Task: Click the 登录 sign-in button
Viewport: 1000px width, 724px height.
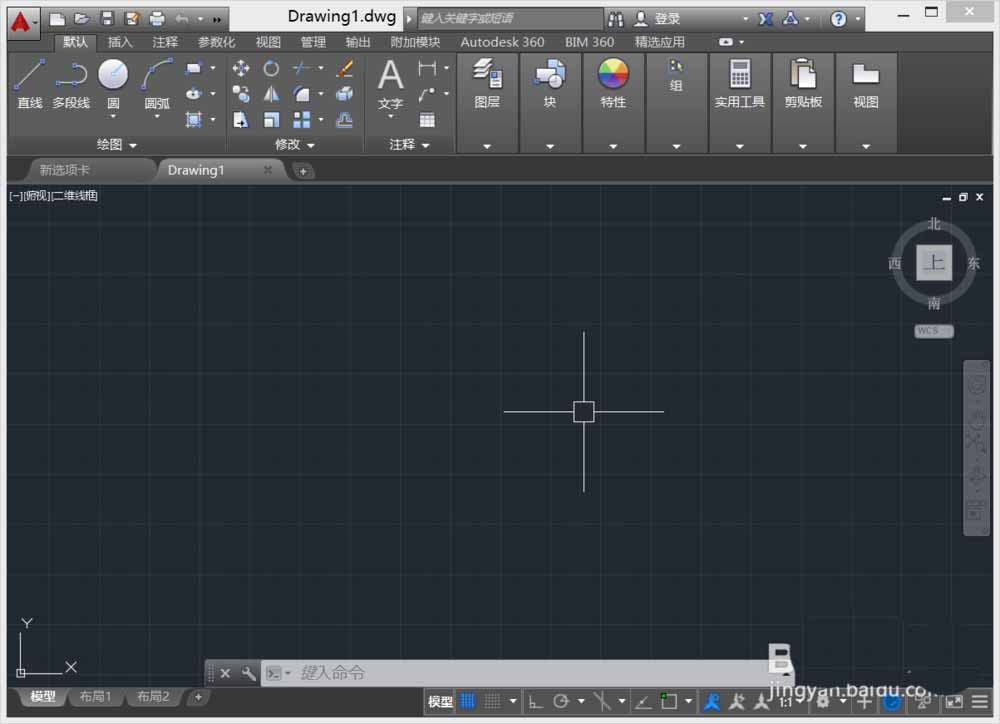Action: pyautogui.click(x=658, y=18)
